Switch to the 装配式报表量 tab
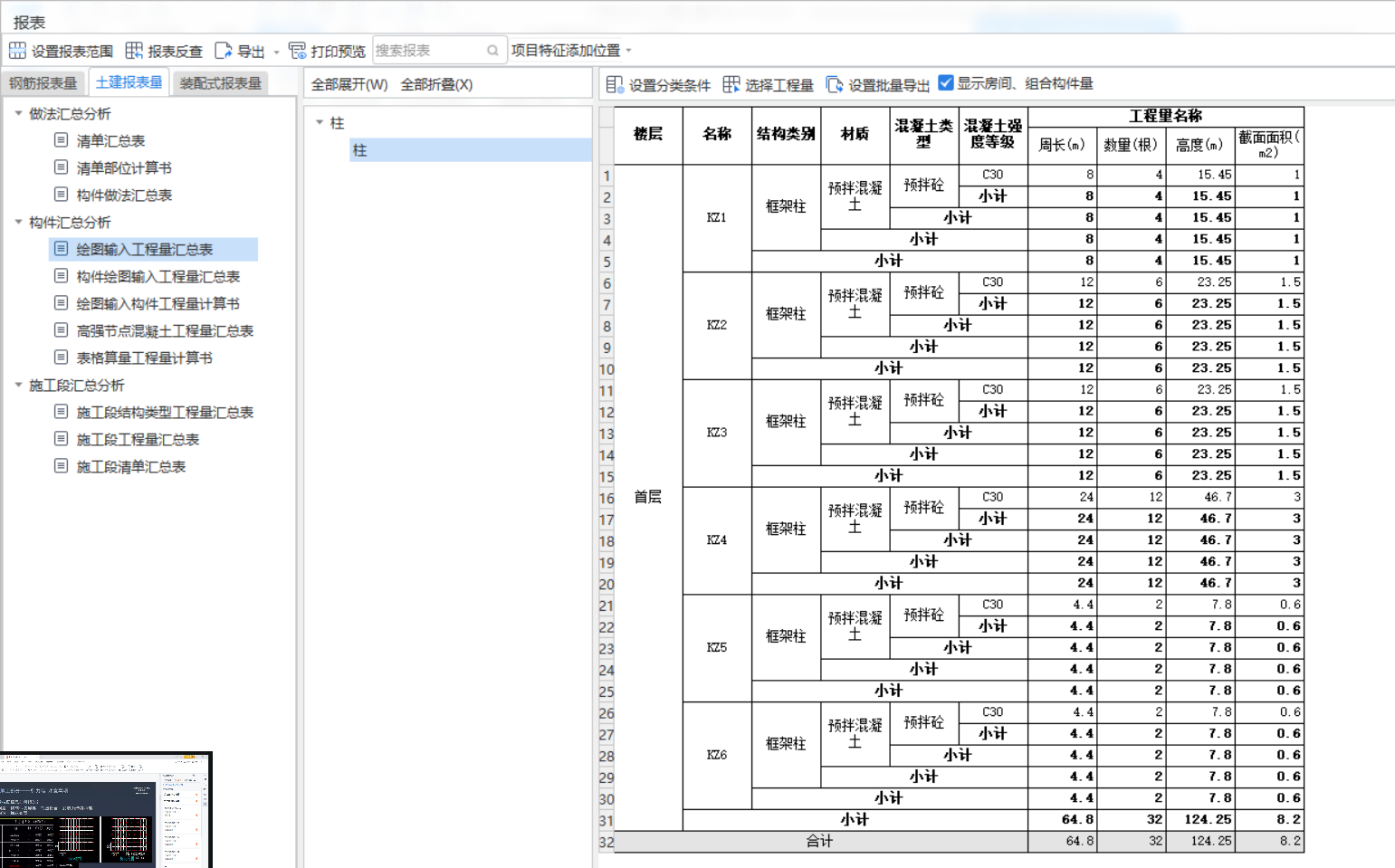The width and height of the screenshot is (1395, 868). [x=220, y=83]
